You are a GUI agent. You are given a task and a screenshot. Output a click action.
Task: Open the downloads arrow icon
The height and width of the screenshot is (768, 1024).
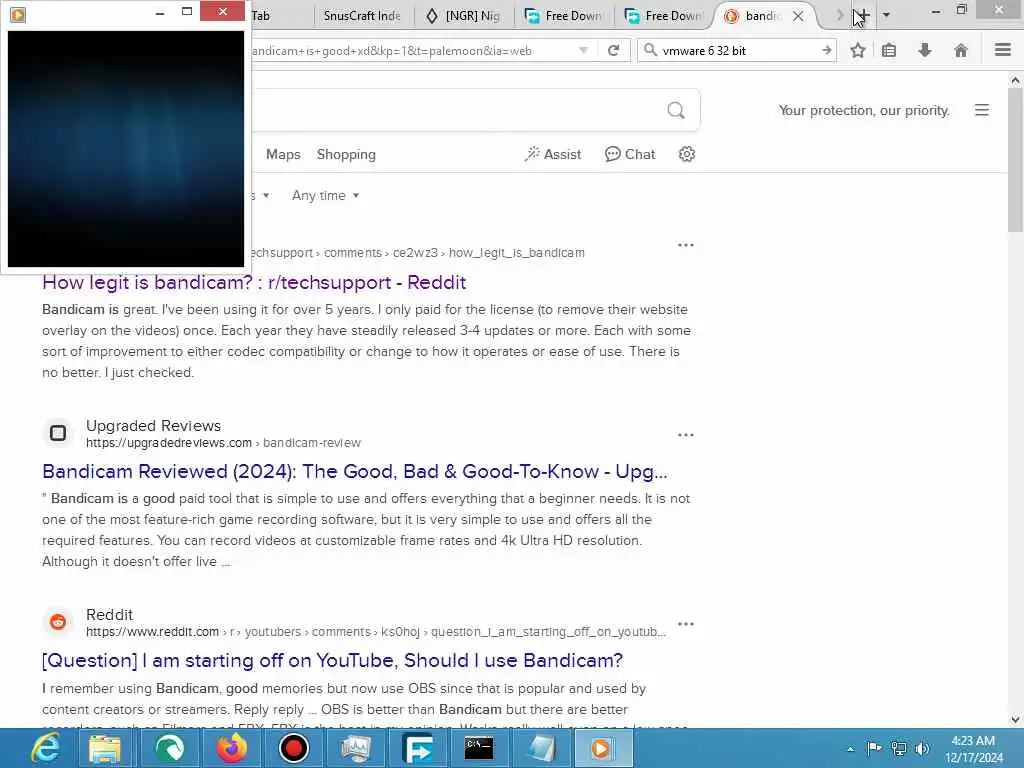(x=925, y=50)
